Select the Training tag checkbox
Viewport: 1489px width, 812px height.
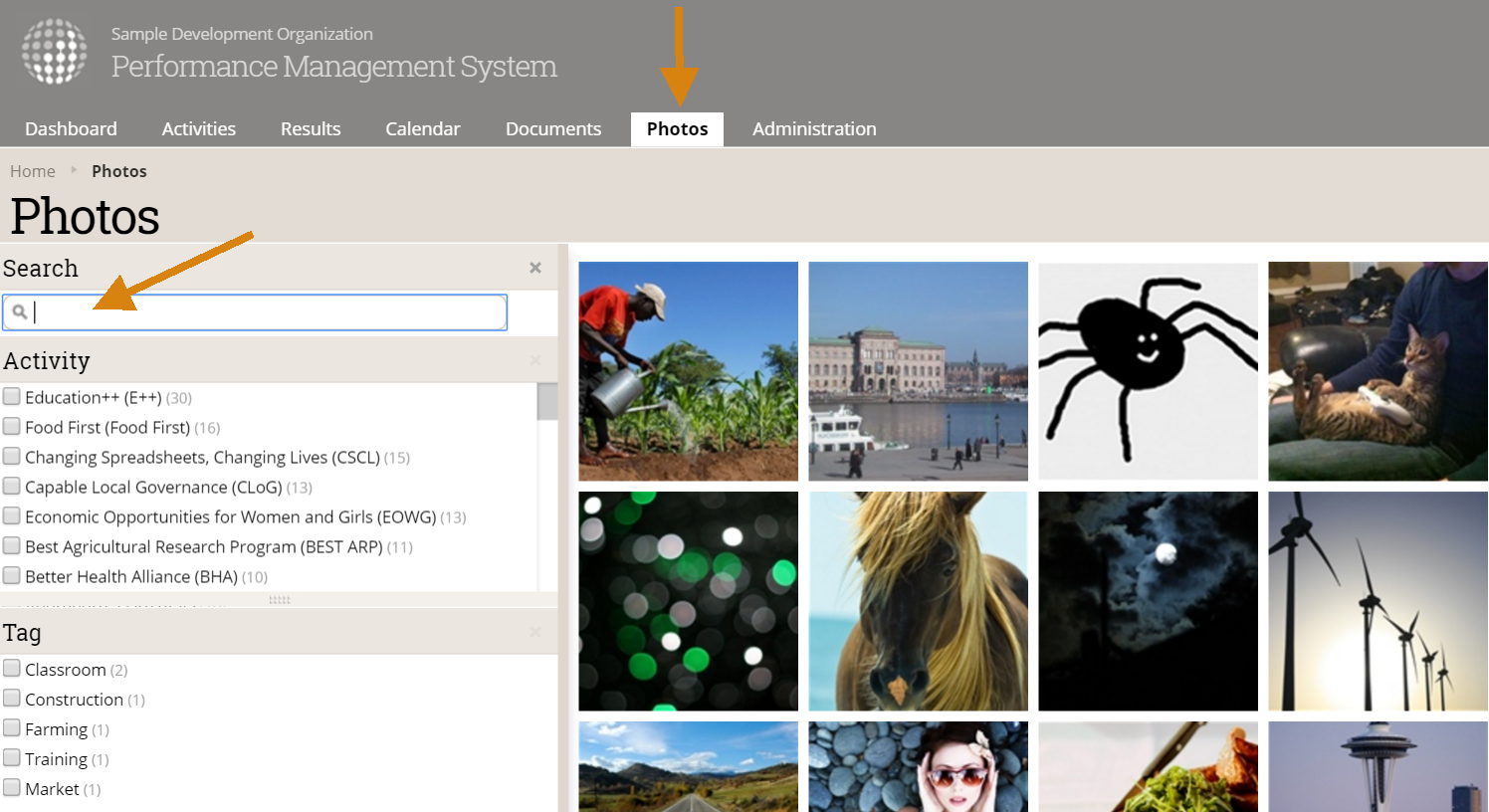tap(12, 758)
